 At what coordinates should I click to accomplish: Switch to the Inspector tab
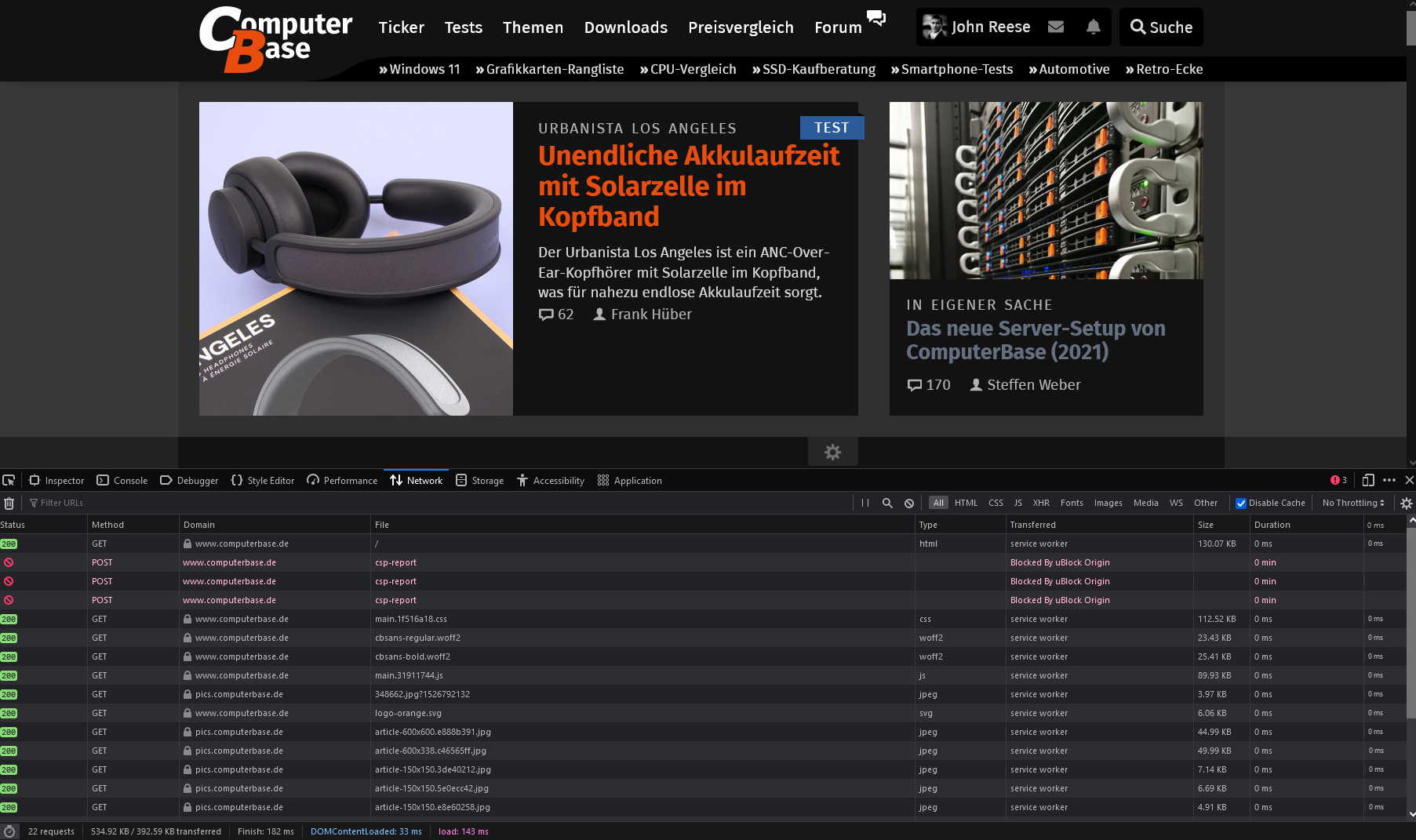56,480
